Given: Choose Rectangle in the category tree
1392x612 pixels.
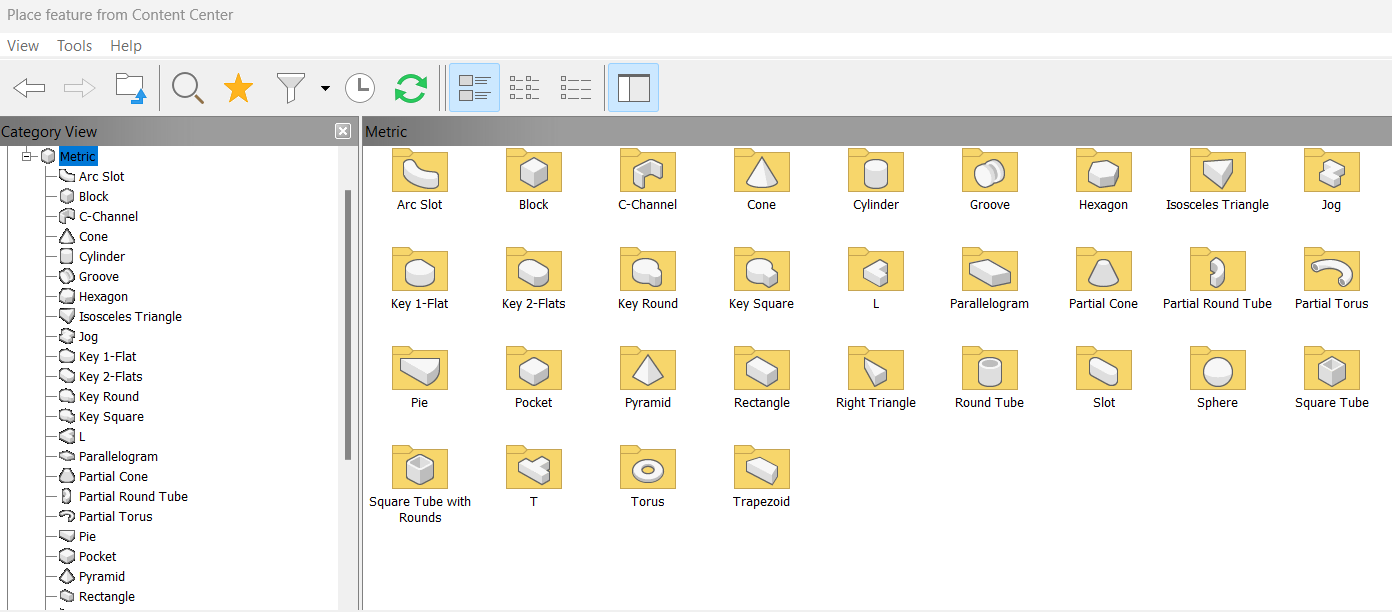Looking at the screenshot, I should [x=107, y=596].
